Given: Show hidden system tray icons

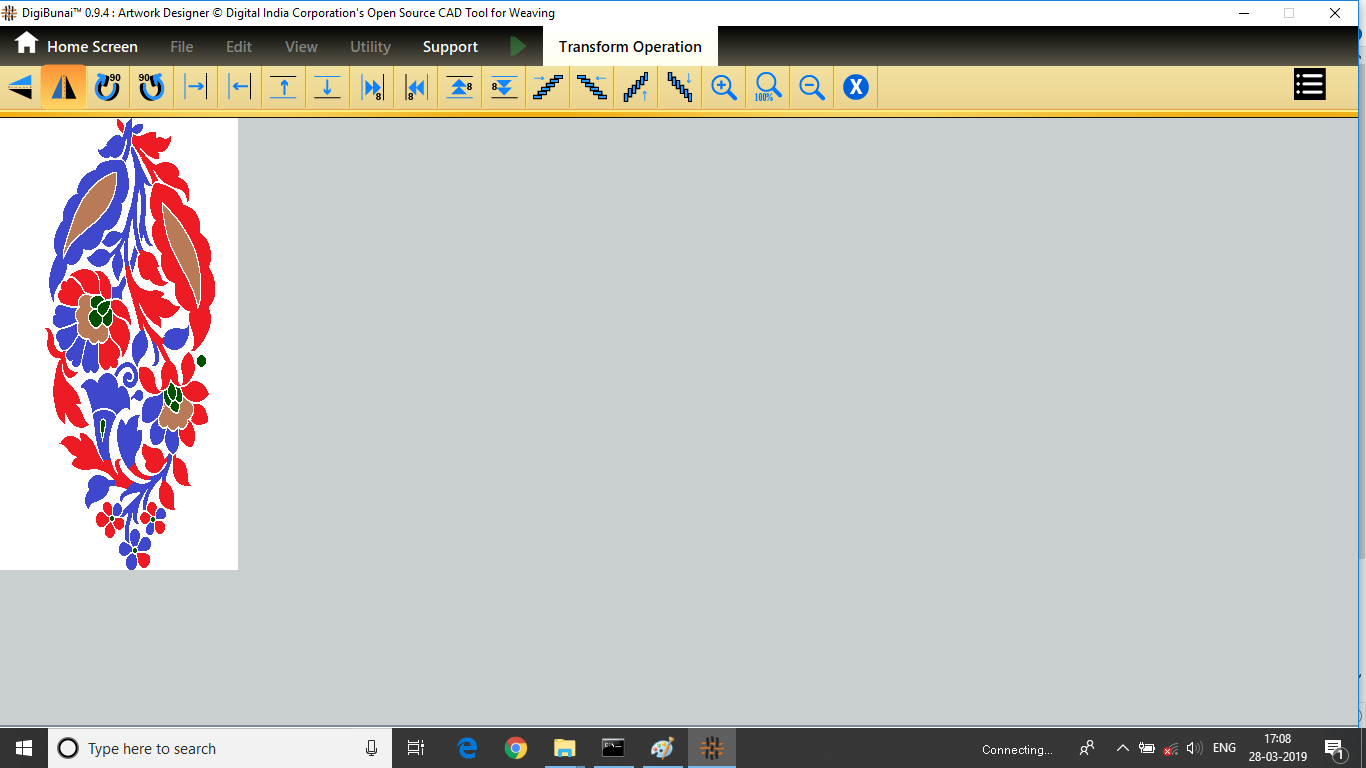Looking at the screenshot, I should pos(1122,748).
